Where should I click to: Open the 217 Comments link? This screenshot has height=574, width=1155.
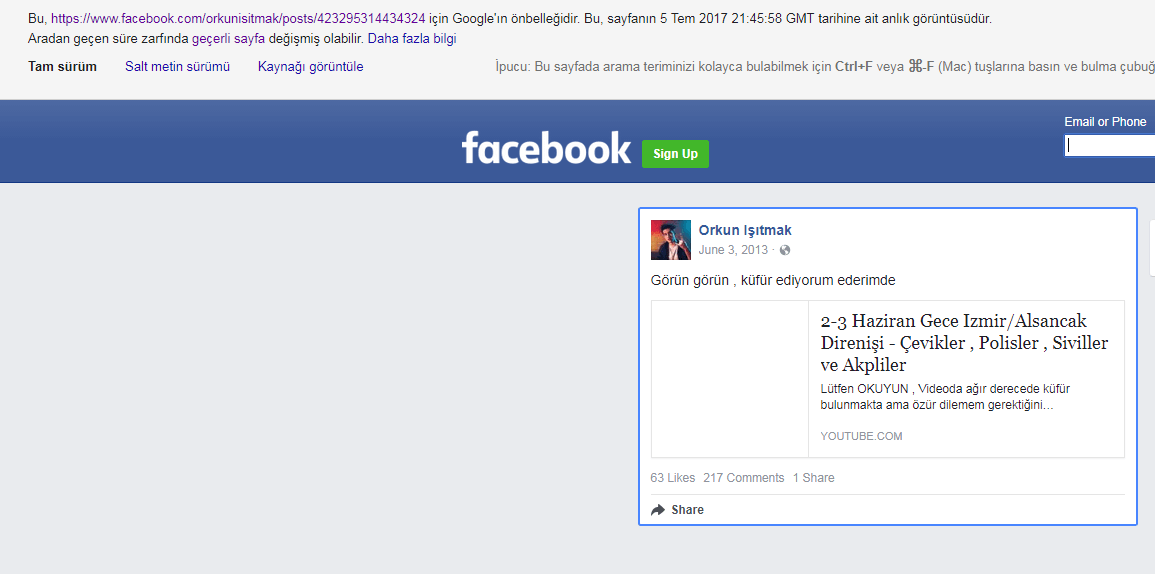click(x=743, y=478)
